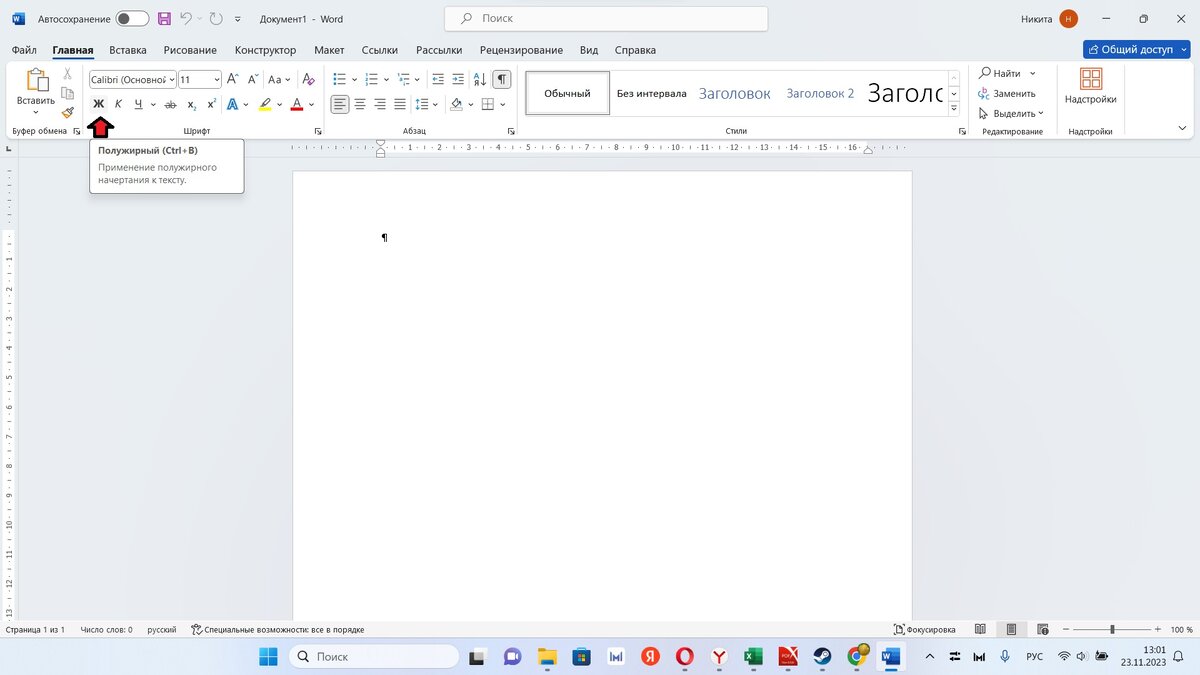Image resolution: width=1200 pixels, height=675 pixels.
Task: Decrease the paragraph indent
Action: (438, 79)
